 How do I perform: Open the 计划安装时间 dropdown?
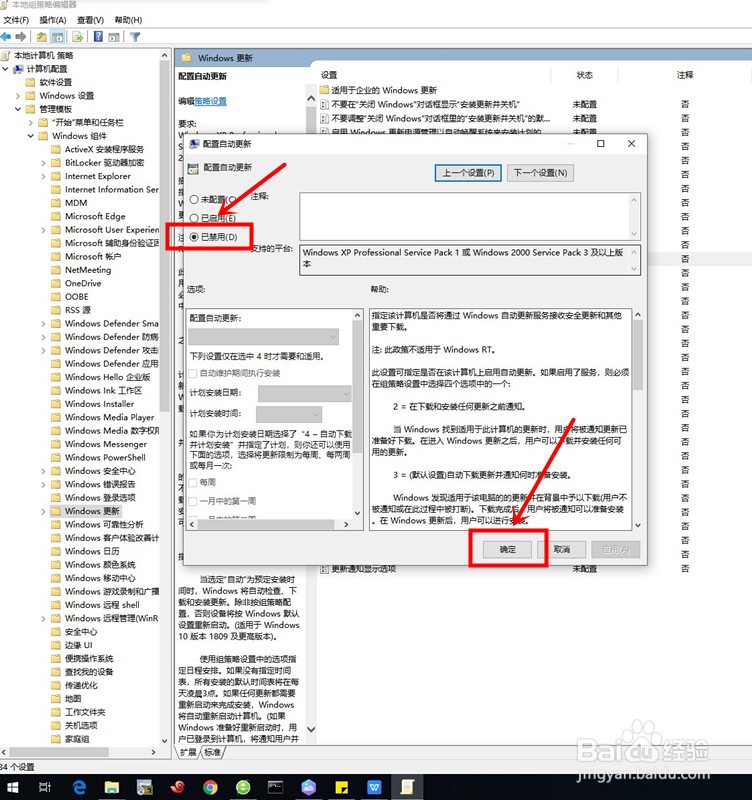pos(289,414)
